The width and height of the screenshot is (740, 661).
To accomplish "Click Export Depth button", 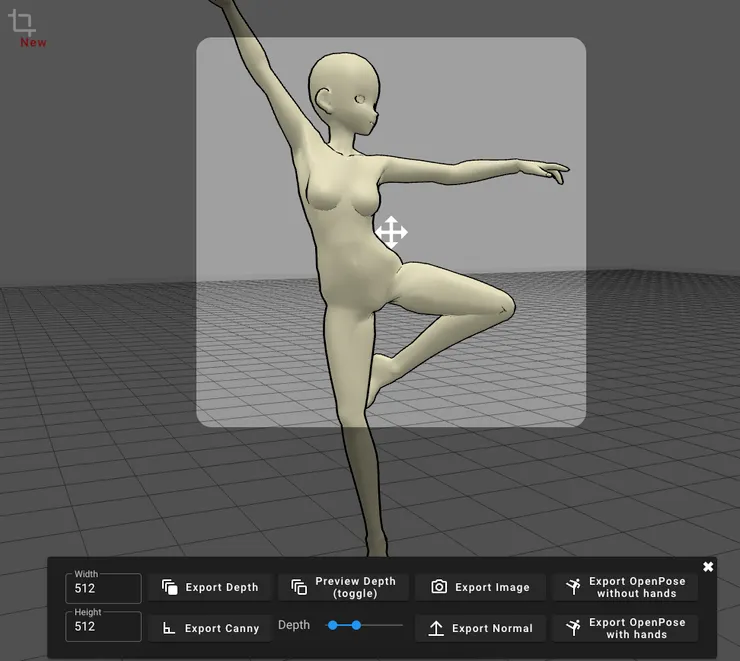I will tap(210, 587).
